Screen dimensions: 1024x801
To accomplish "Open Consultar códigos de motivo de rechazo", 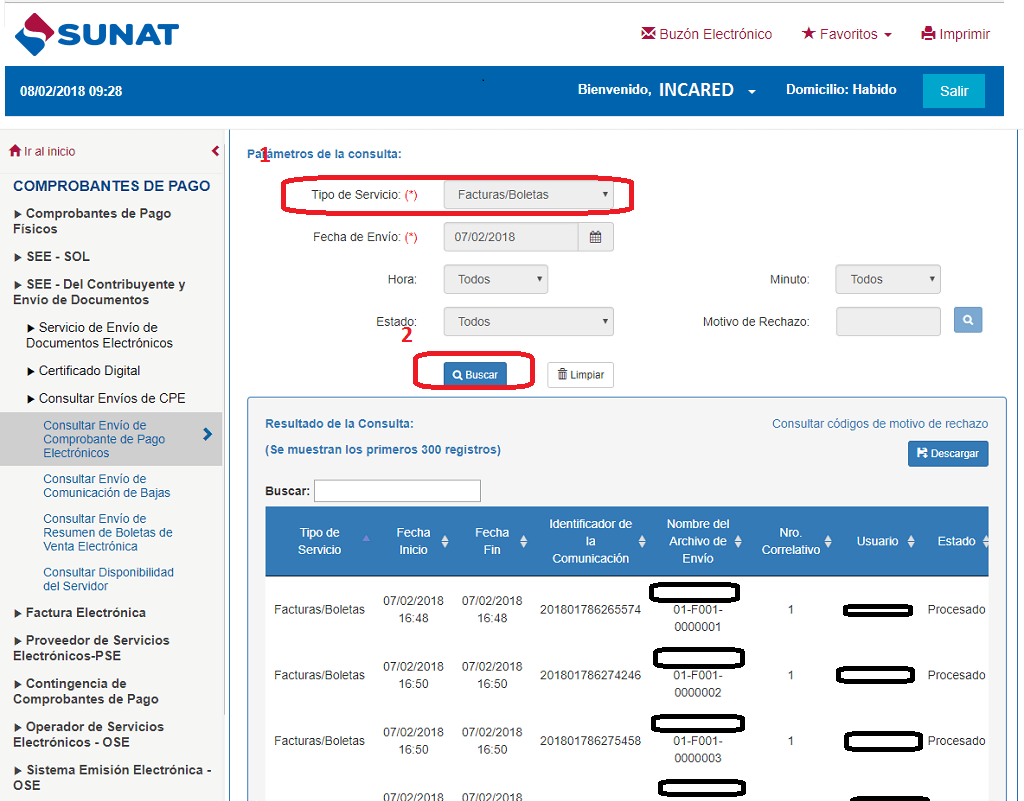I will (879, 424).
